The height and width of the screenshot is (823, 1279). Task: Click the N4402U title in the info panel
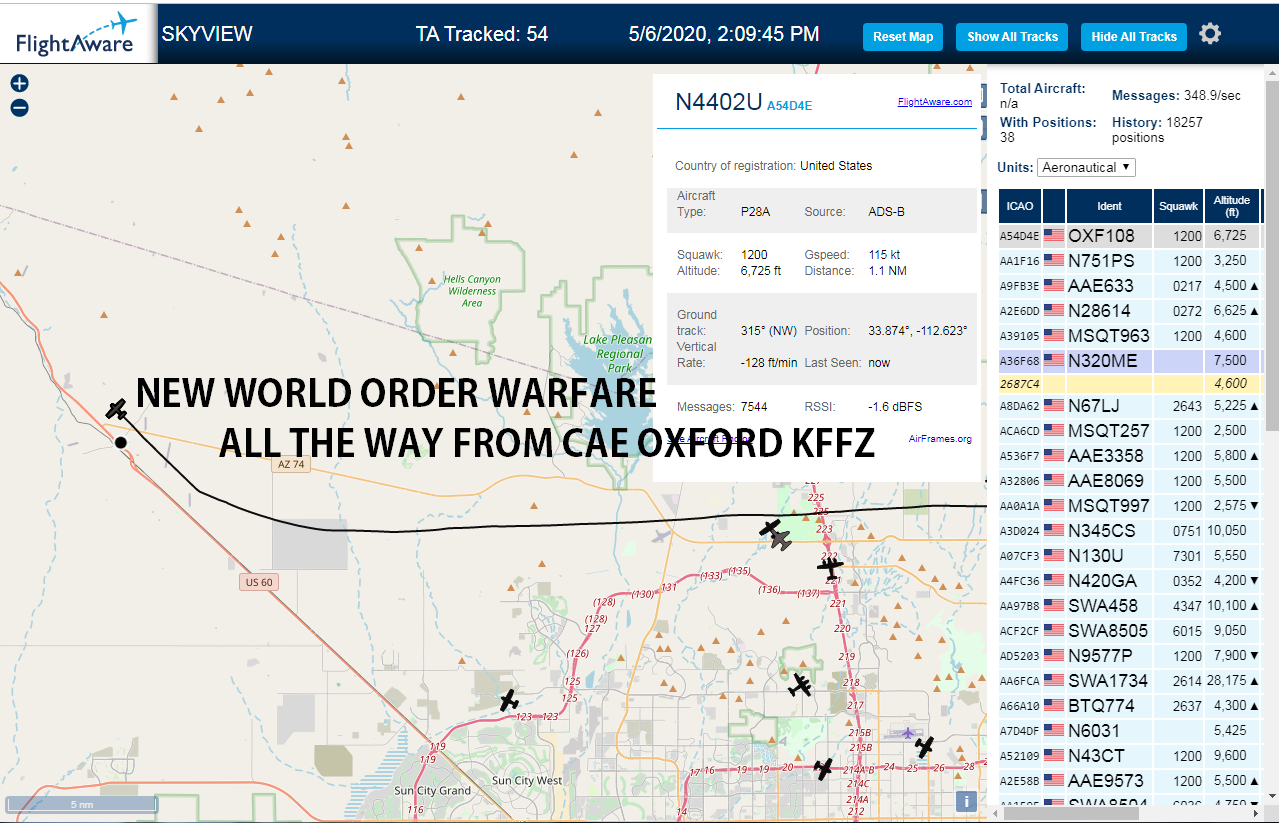(718, 103)
